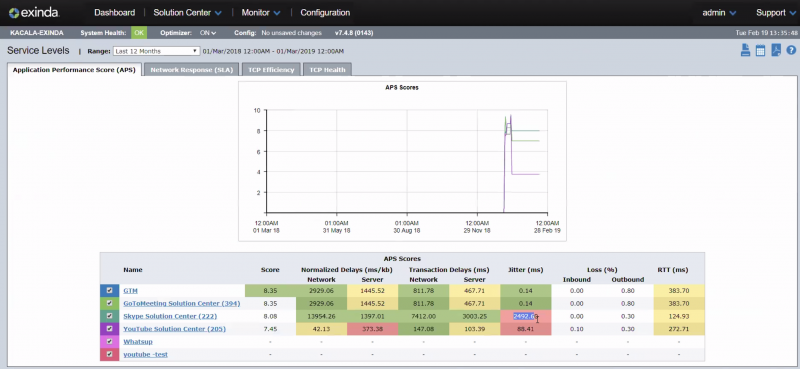Click Skype score value 8.08
800x369 pixels.
coord(270,316)
